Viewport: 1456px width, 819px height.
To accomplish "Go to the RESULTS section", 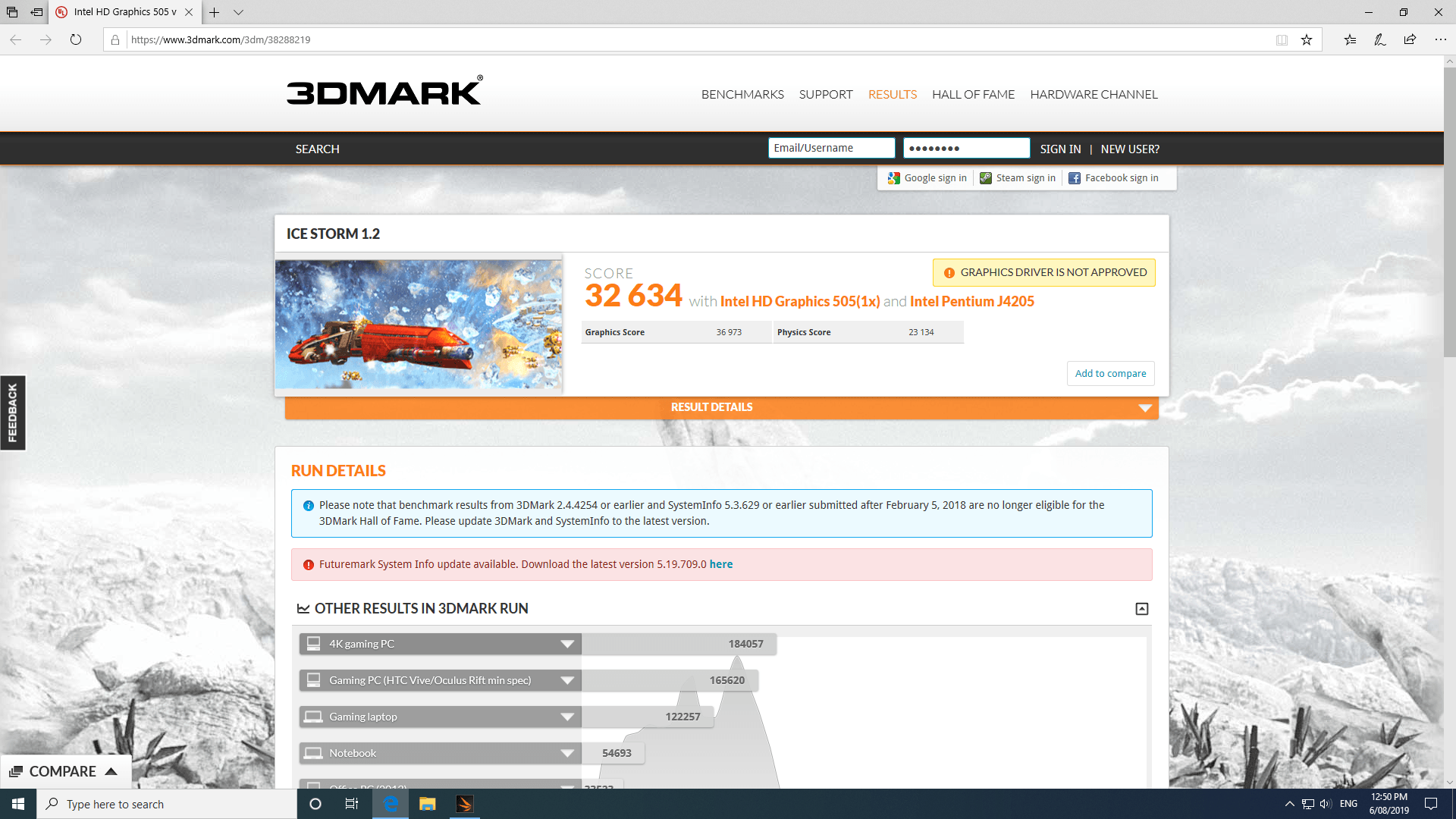I will click(x=893, y=95).
